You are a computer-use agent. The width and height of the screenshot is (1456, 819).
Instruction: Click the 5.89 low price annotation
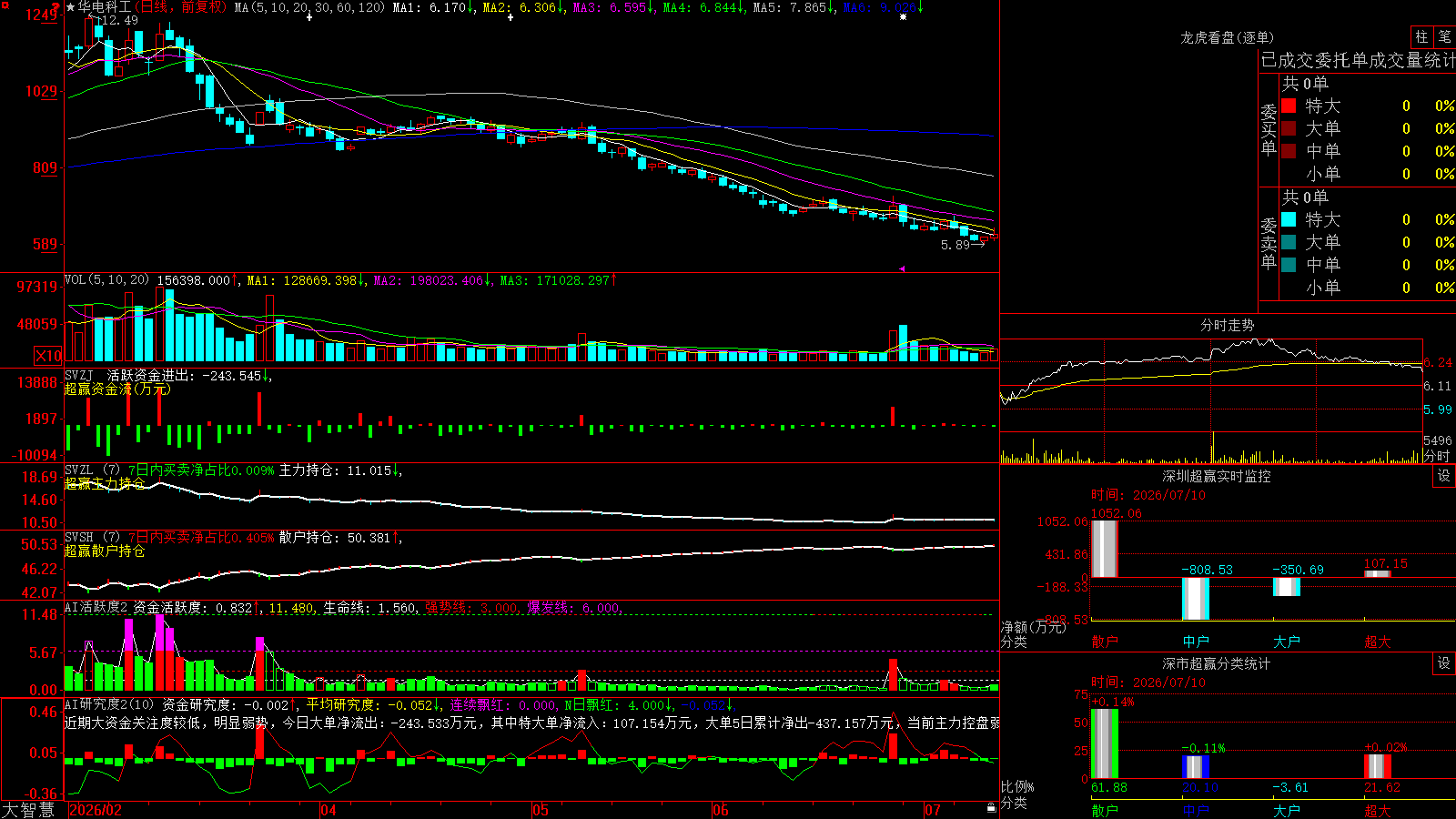click(955, 245)
